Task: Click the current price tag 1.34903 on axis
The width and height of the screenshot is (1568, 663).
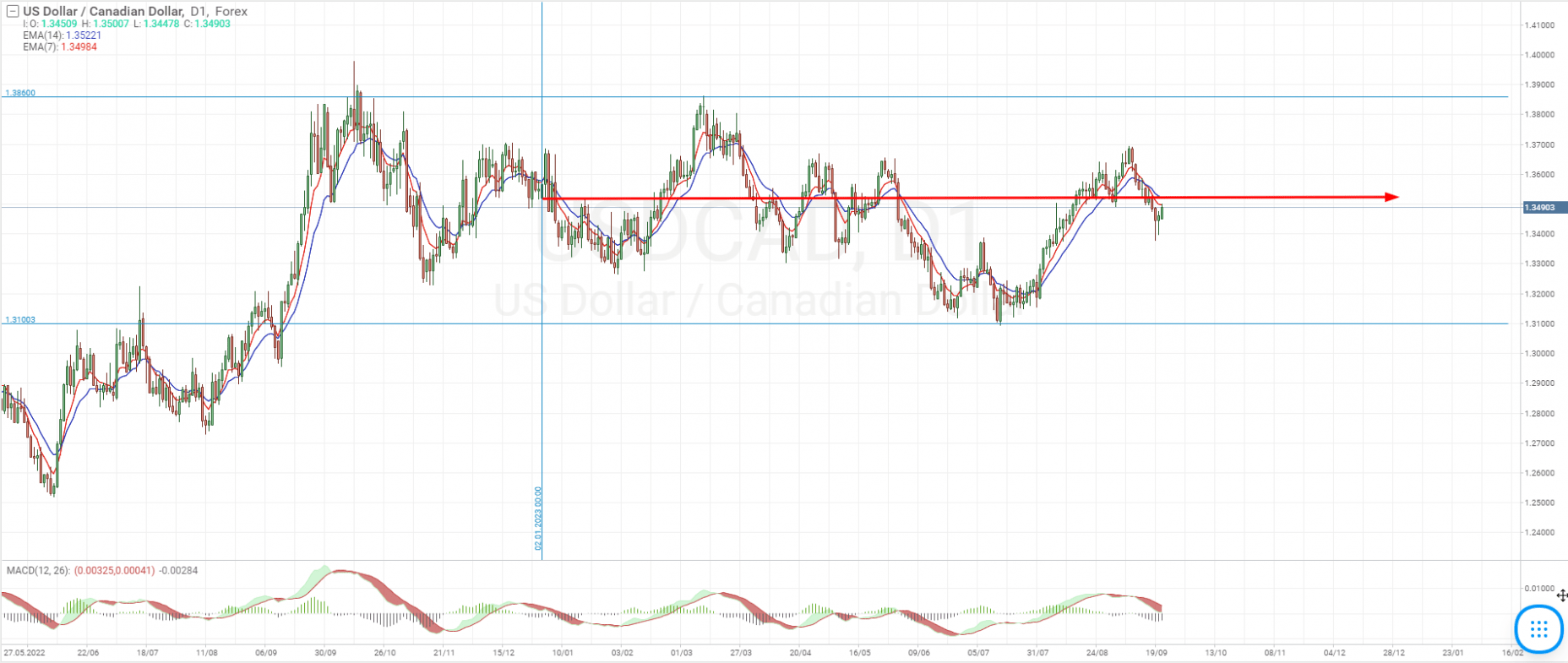Action: coord(1544,207)
